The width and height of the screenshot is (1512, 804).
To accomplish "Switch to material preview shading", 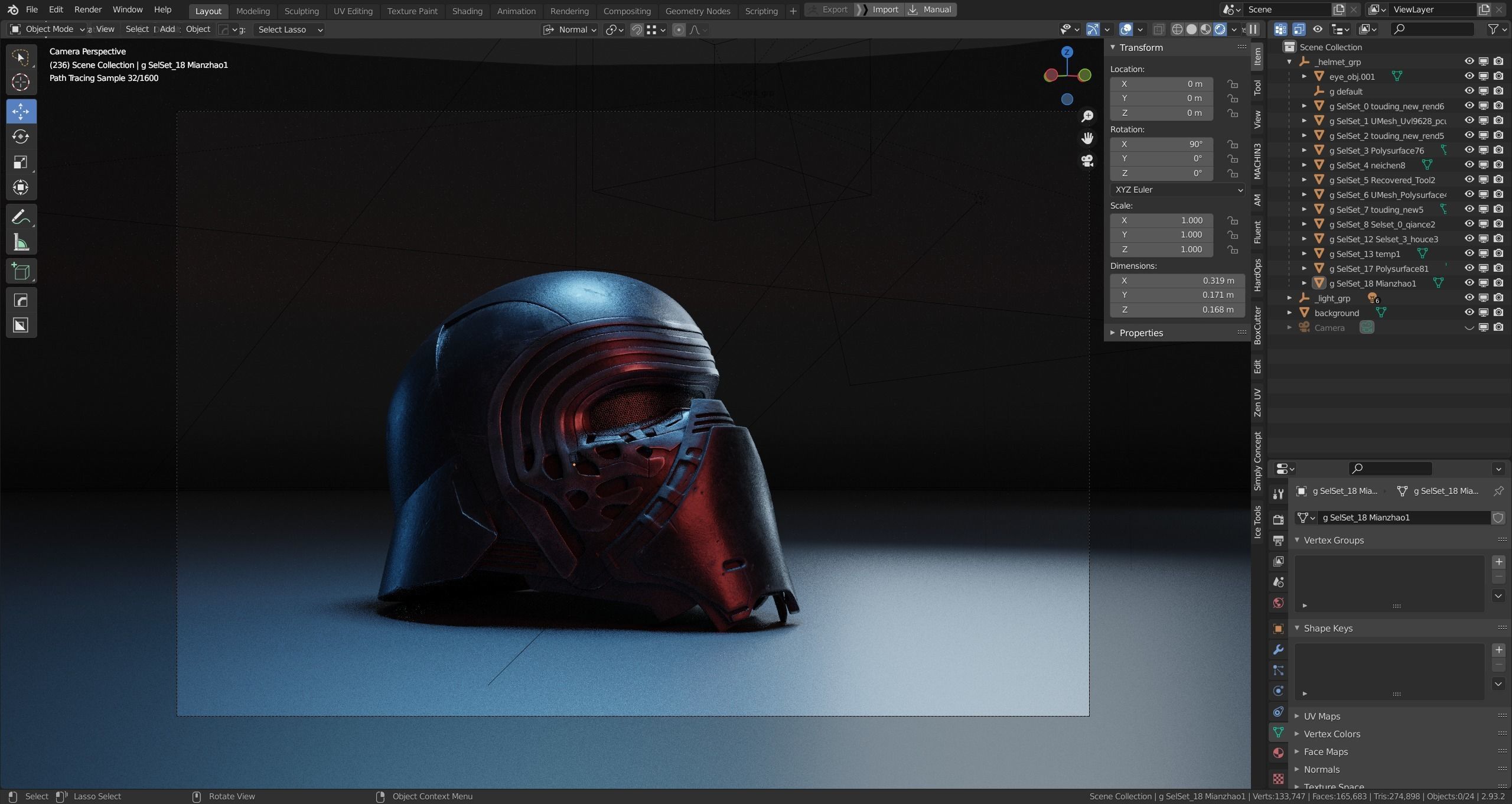I will click(x=1205, y=30).
